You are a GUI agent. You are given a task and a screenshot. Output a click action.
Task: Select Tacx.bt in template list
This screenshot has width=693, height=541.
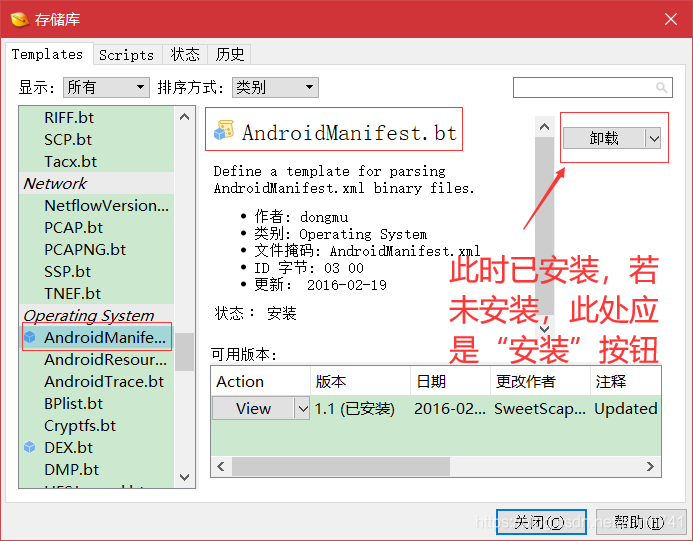tap(96, 161)
